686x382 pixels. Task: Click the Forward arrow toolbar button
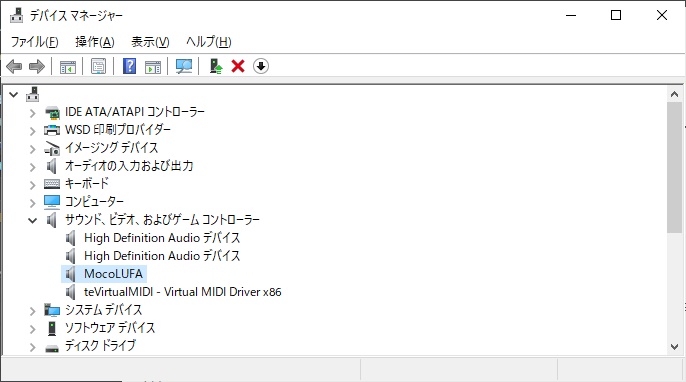[37, 67]
